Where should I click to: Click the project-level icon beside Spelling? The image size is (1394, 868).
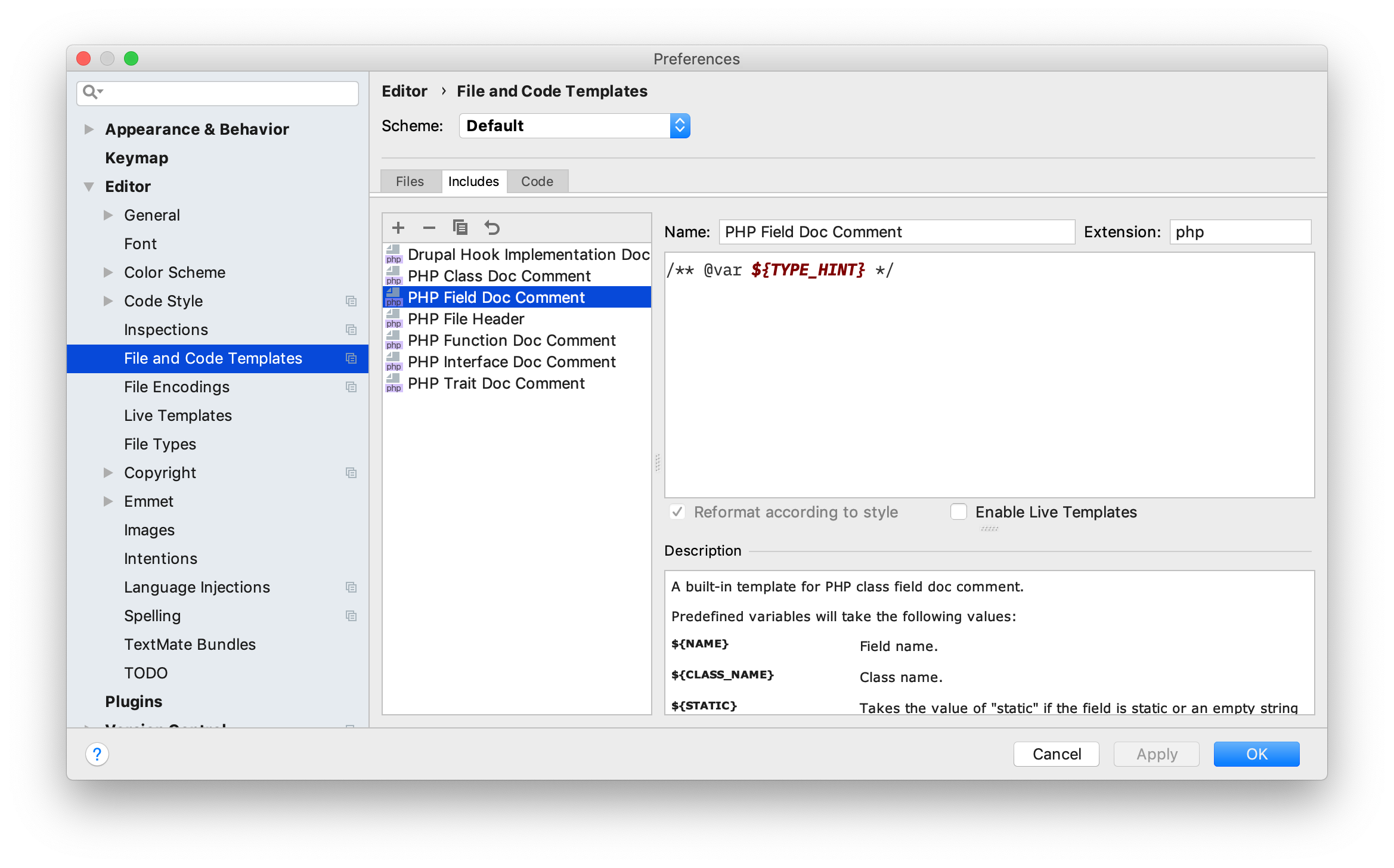[x=351, y=616]
